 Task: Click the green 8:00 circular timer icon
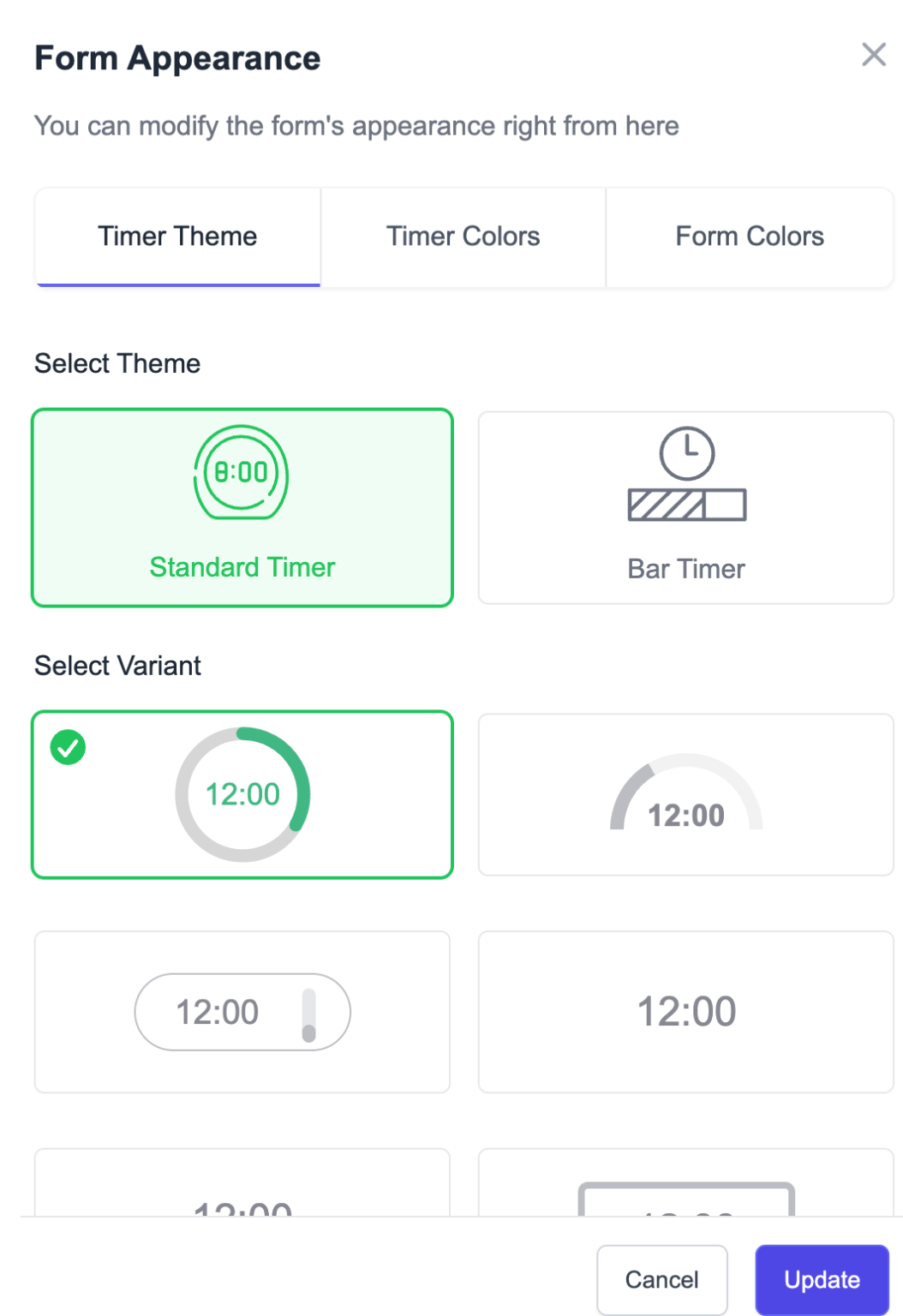[242, 472]
